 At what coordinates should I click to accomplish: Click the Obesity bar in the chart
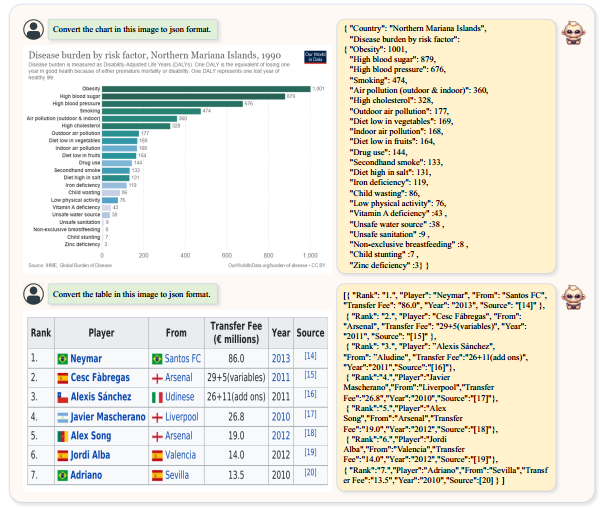206,89
